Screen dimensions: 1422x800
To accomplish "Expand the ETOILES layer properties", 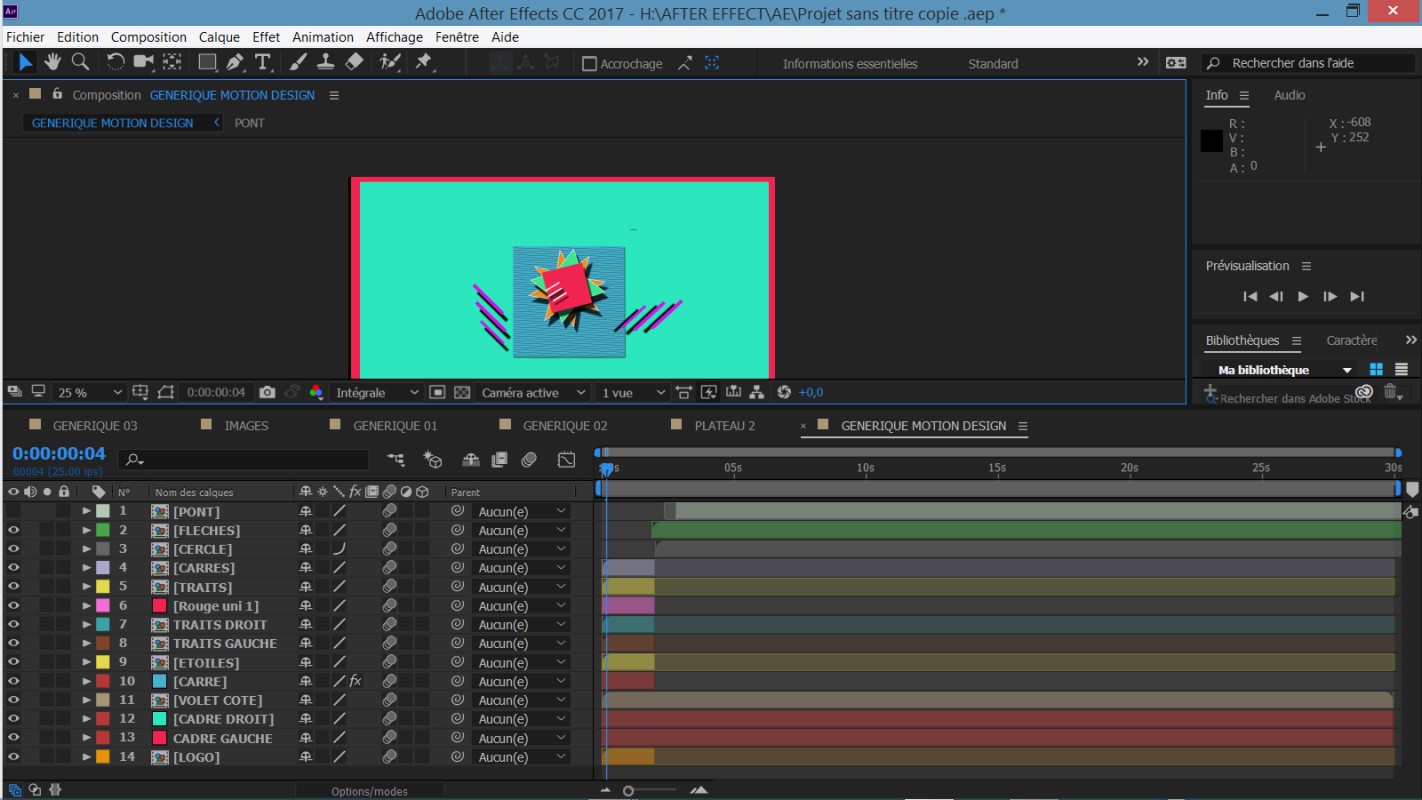I will [87, 662].
